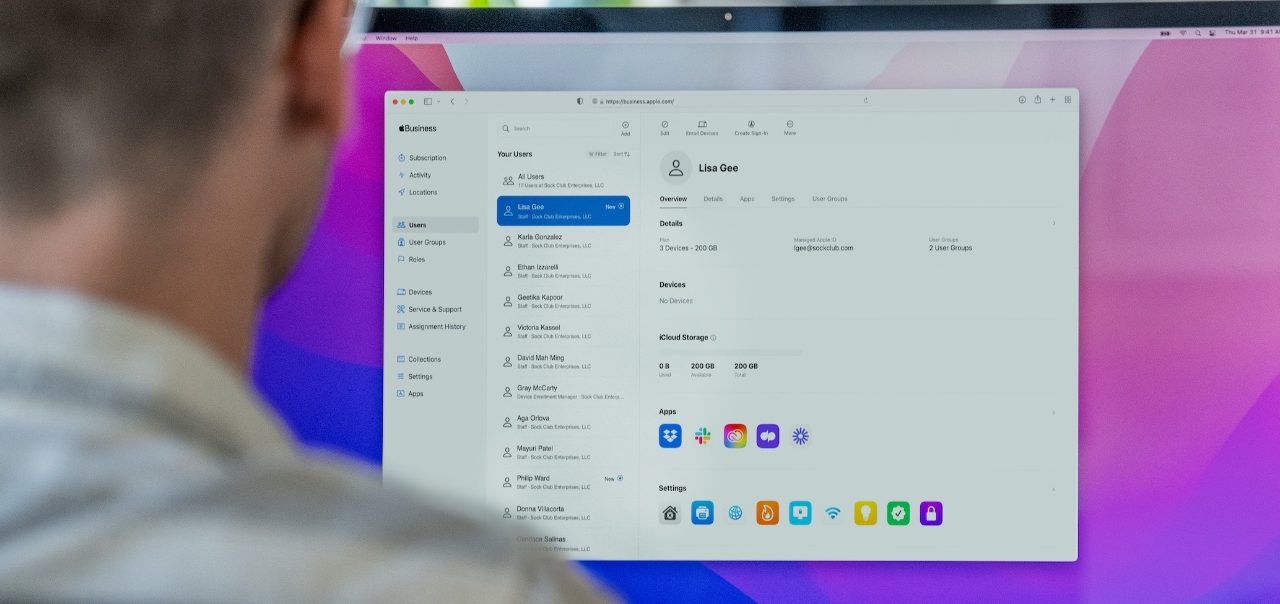1280x604 pixels.
Task: Open the Dropbox app icon
Action: point(670,436)
